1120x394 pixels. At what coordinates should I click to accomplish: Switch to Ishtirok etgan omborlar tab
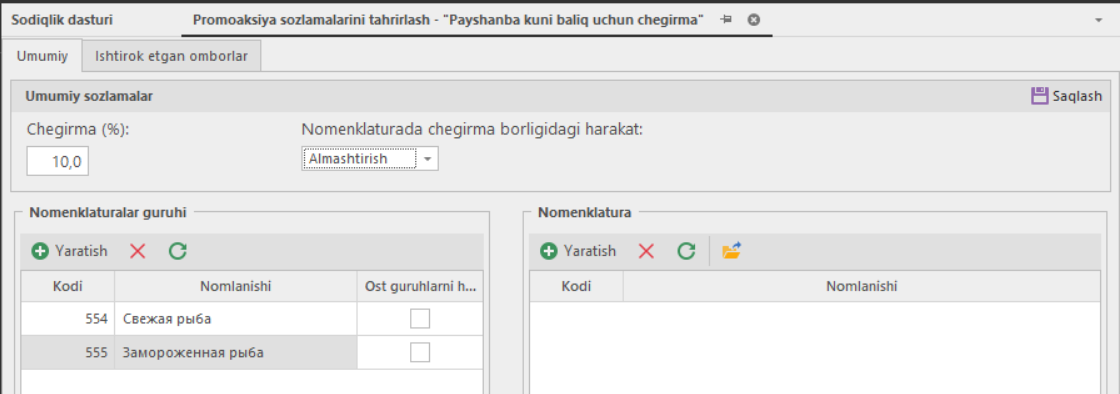171,56
